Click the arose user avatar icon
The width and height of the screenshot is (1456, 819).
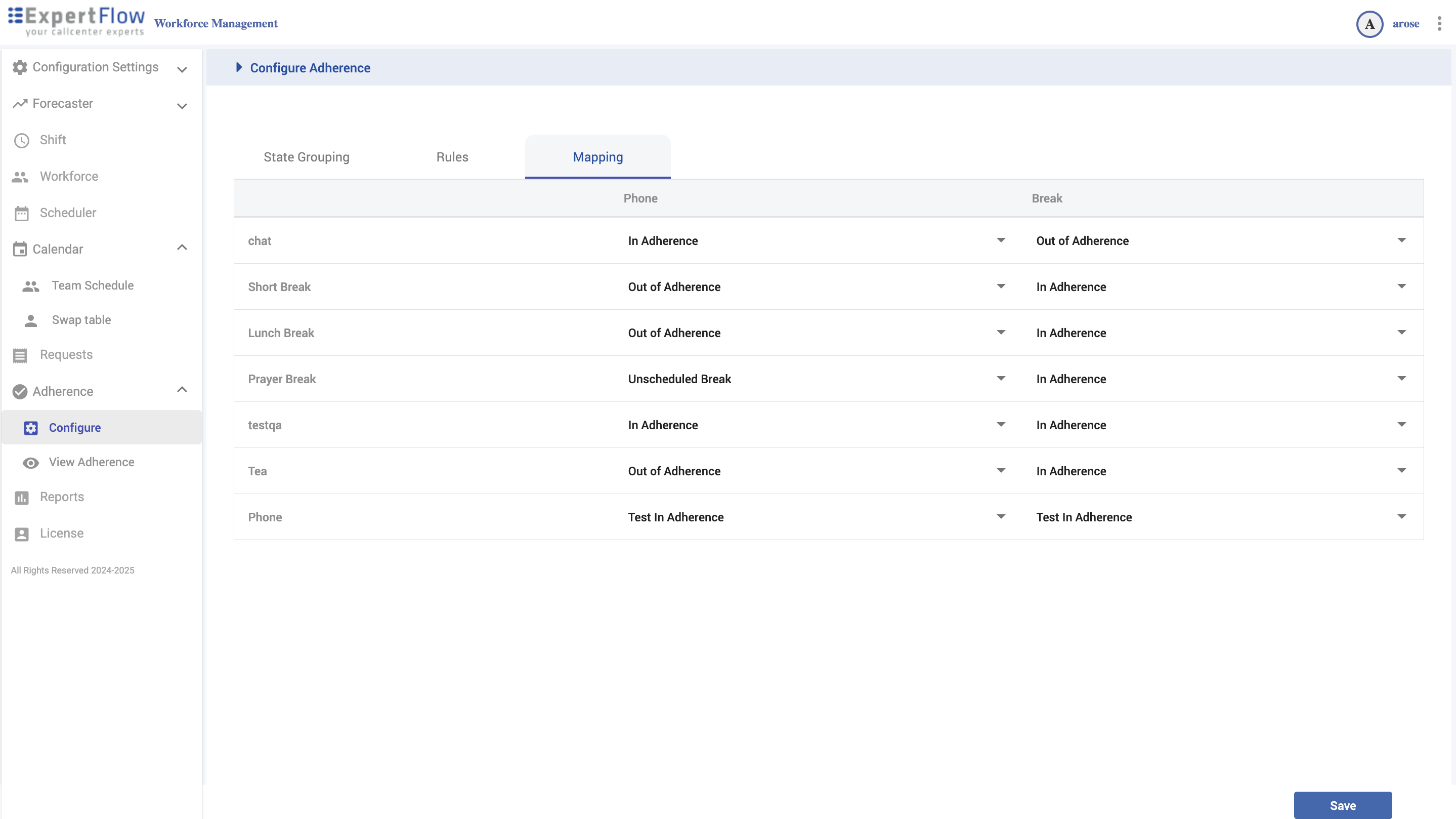(1369, 24)
